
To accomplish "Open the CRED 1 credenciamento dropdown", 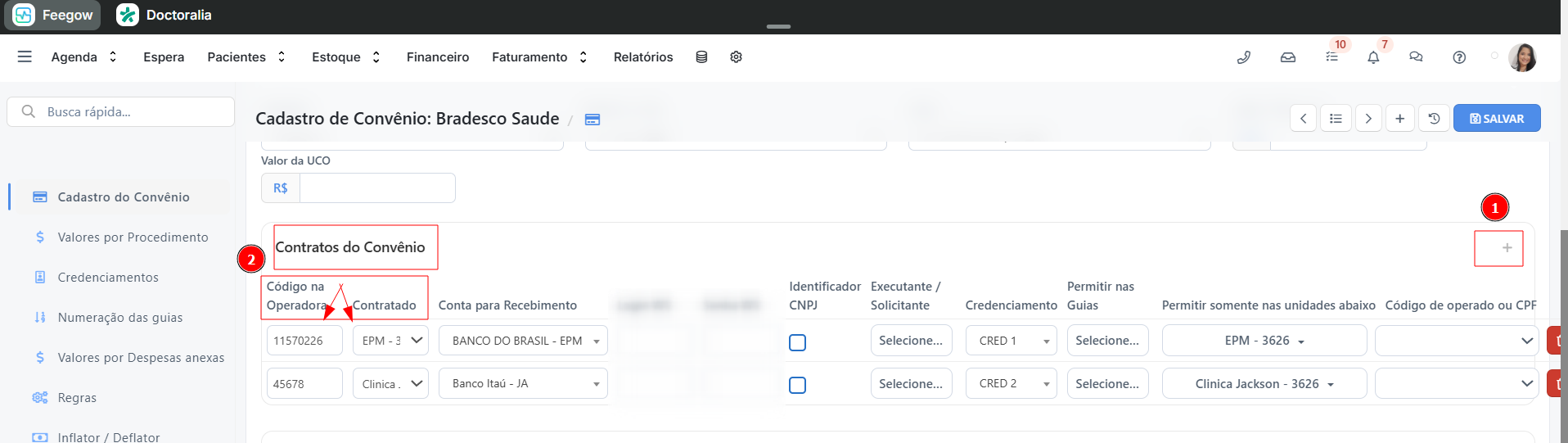I will [x=1011, y=341].
